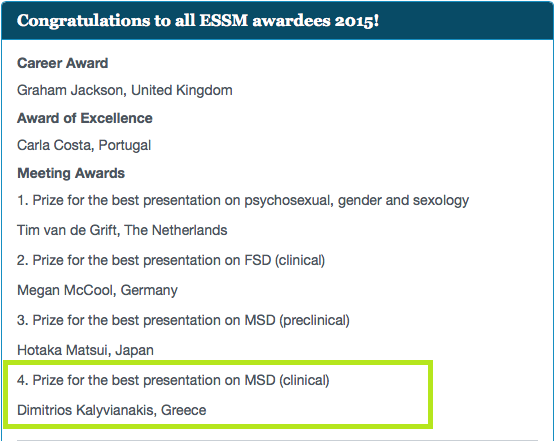Click Hotaka Matsui, Japan entry
This screenshot has height=441, width=556.
point(85,350)
